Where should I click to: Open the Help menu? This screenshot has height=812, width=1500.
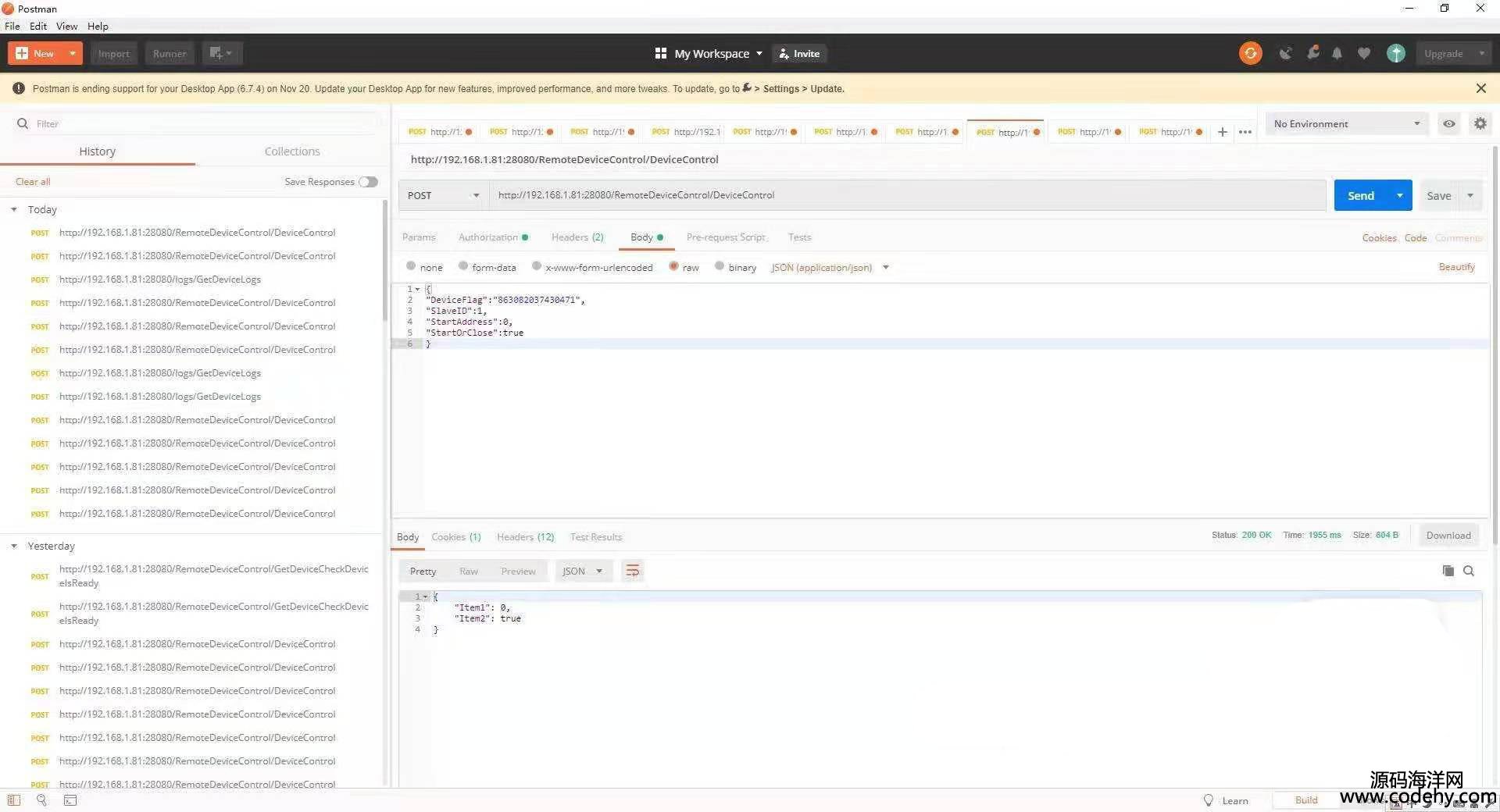click(98, 26)
